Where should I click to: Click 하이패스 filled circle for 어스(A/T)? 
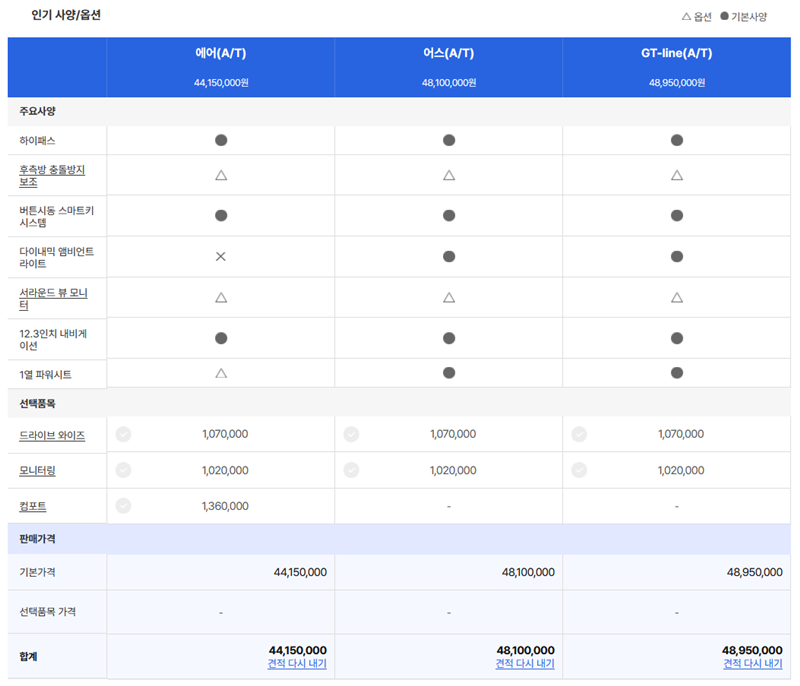point(449,140)
